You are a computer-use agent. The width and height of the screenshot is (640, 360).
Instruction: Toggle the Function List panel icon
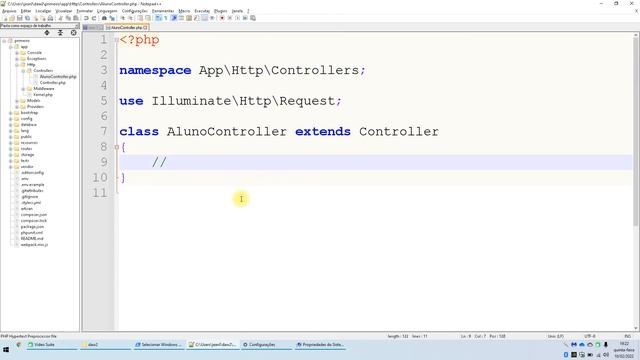[197, 18]
